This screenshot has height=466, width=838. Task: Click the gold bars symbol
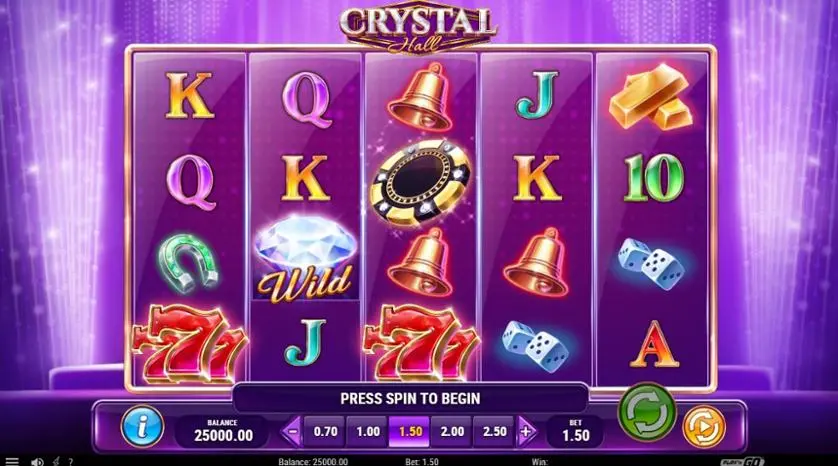(x=650, y=96)
